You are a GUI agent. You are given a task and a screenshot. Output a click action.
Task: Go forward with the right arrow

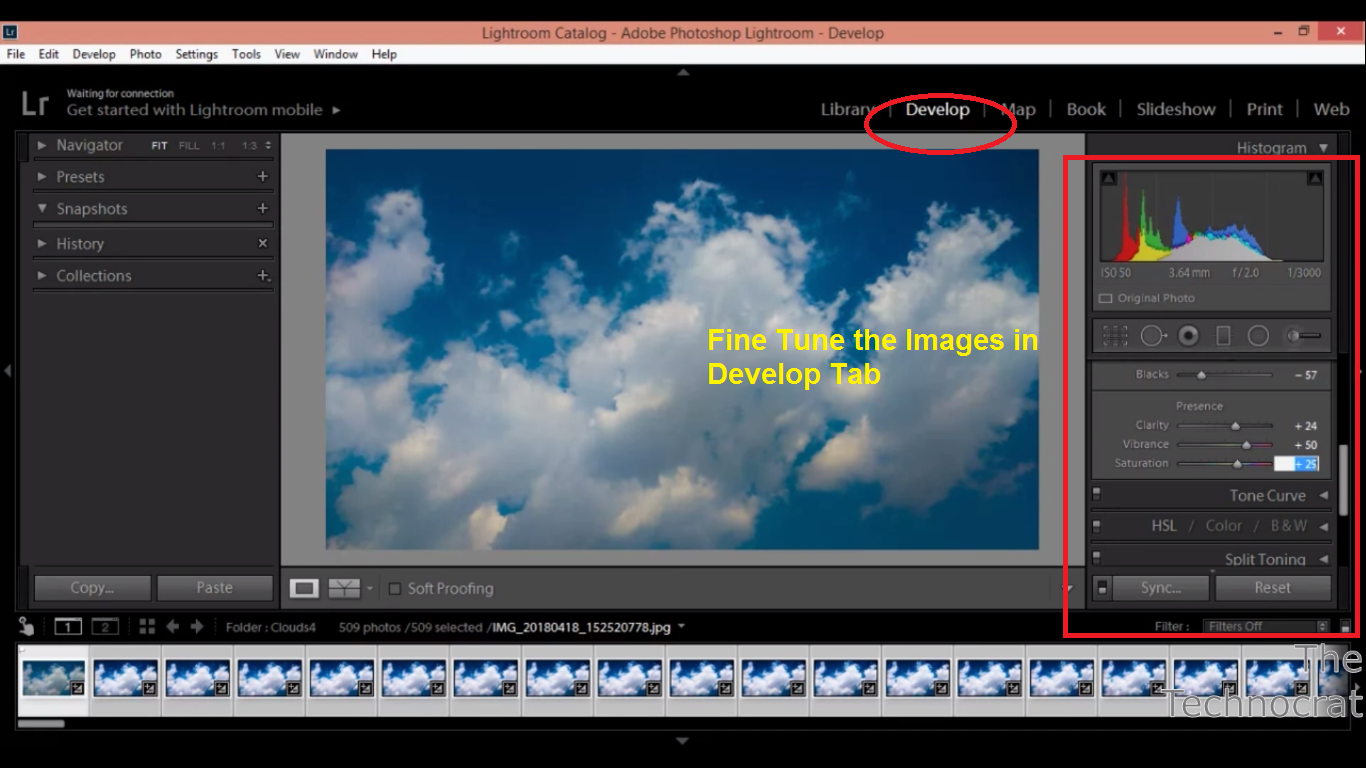pos(197,626)
